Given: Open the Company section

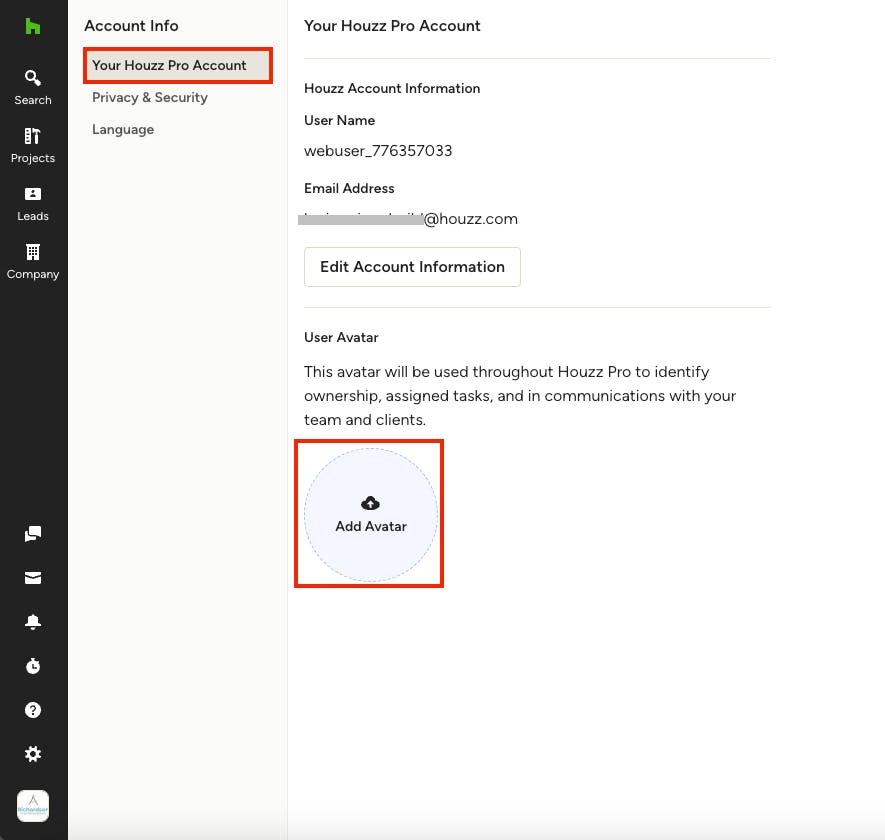Looking at the screenshot, I should click(x=33, y=262).
